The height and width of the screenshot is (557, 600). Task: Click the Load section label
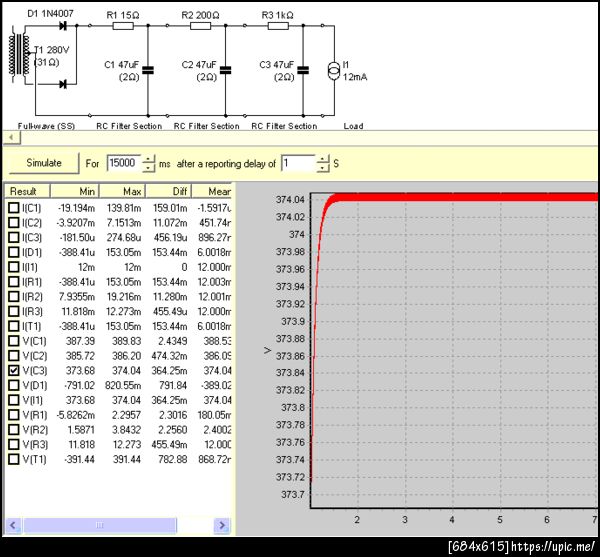[x=353, y=126]
